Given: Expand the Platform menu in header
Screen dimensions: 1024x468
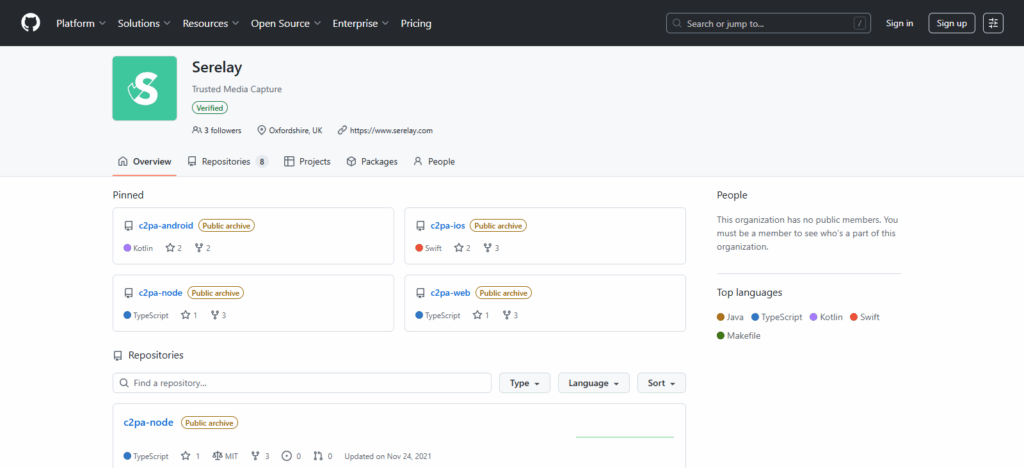Looking at the screenshot, I should (81, 23).
